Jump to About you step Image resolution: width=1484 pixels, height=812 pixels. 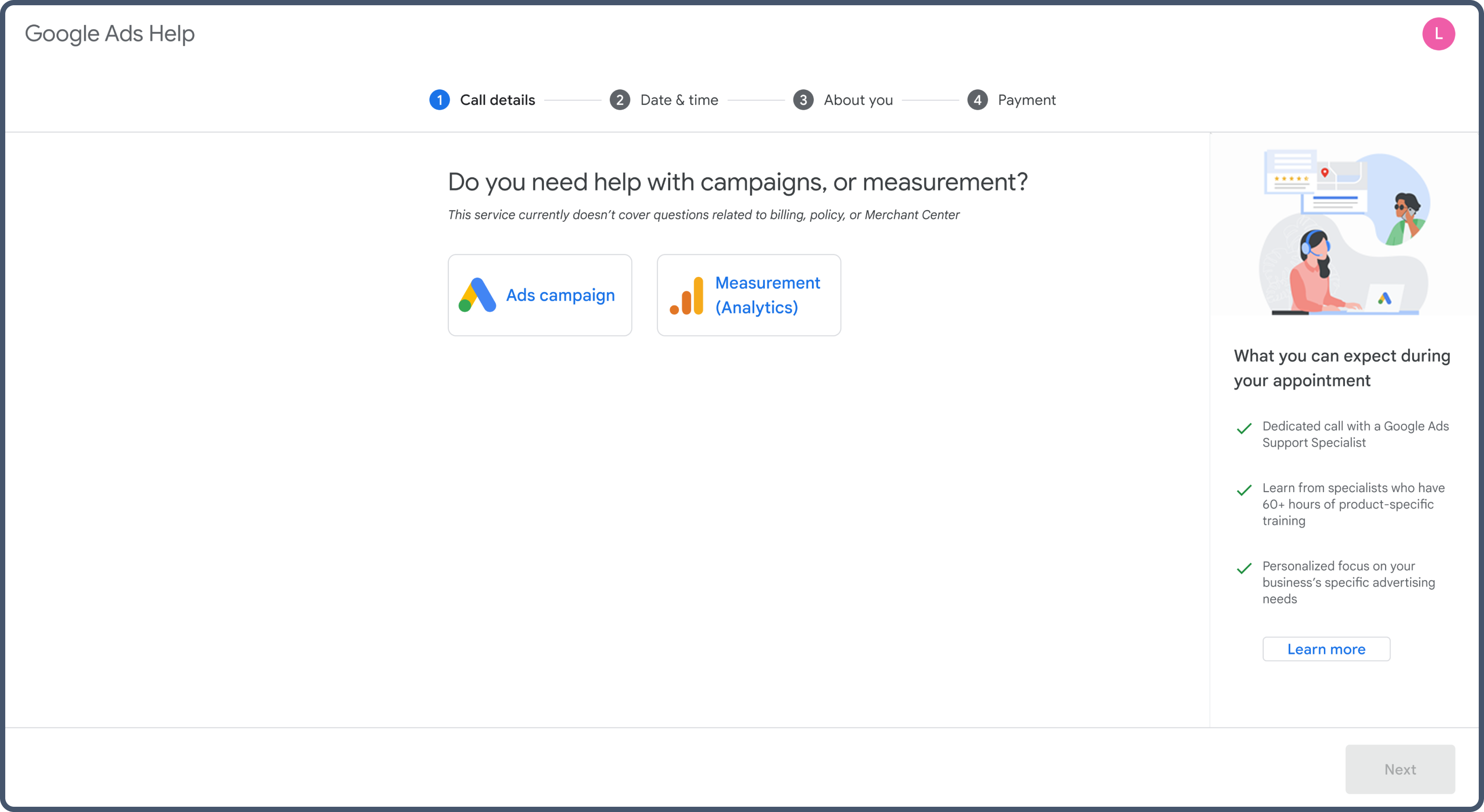pos(858,100)
